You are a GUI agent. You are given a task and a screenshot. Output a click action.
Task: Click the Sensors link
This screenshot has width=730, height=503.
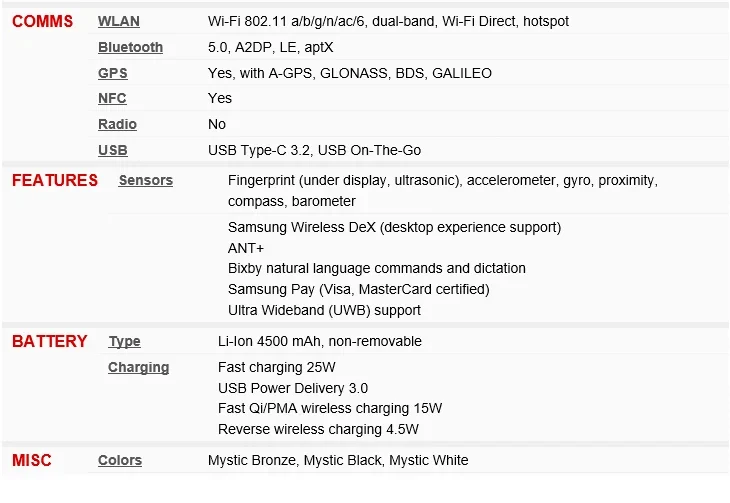point(145,180)
